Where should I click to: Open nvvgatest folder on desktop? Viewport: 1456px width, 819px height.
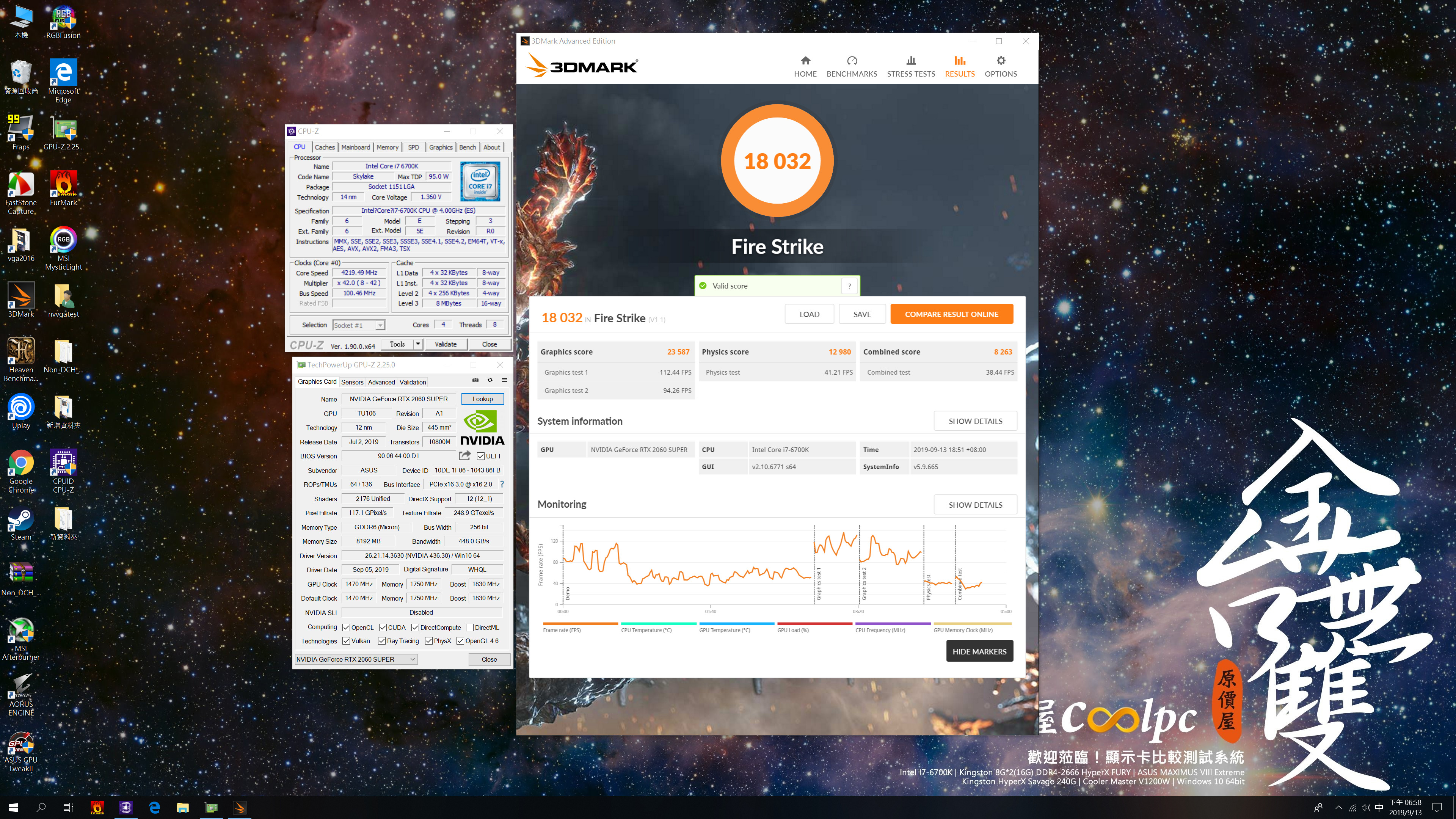tap(63, 300)
